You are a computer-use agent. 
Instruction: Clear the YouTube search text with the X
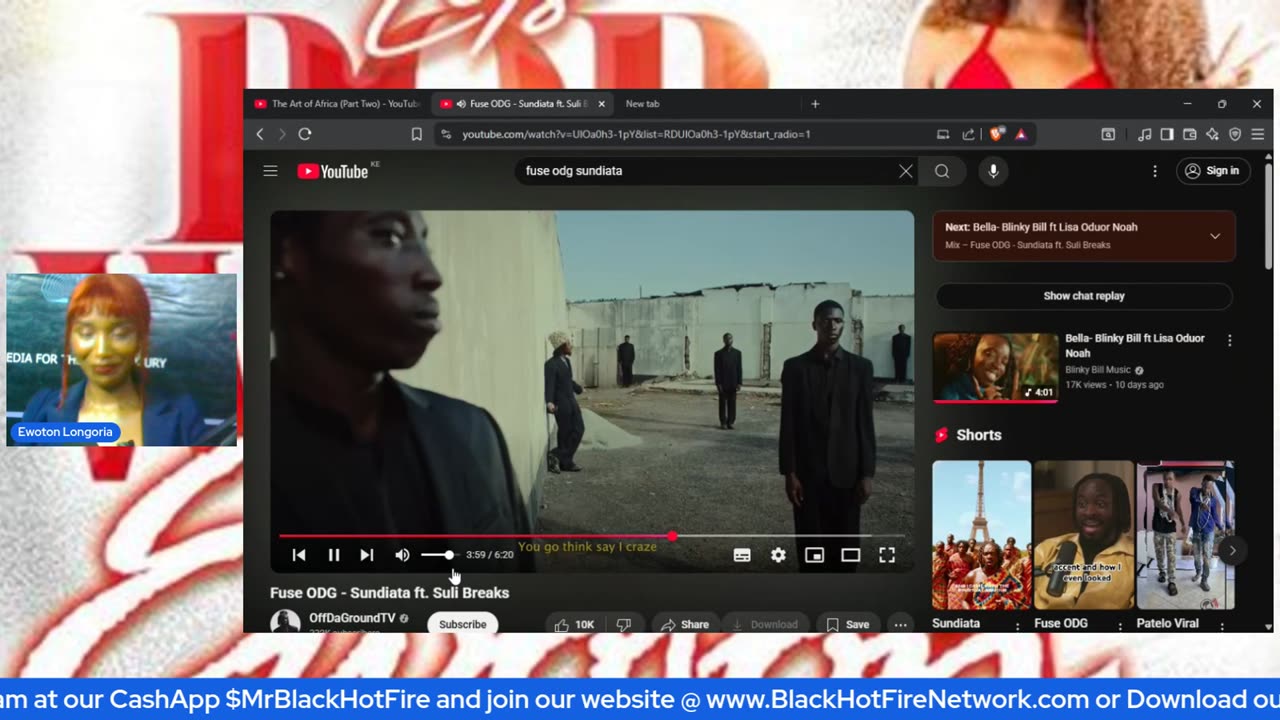coord(906,171)
